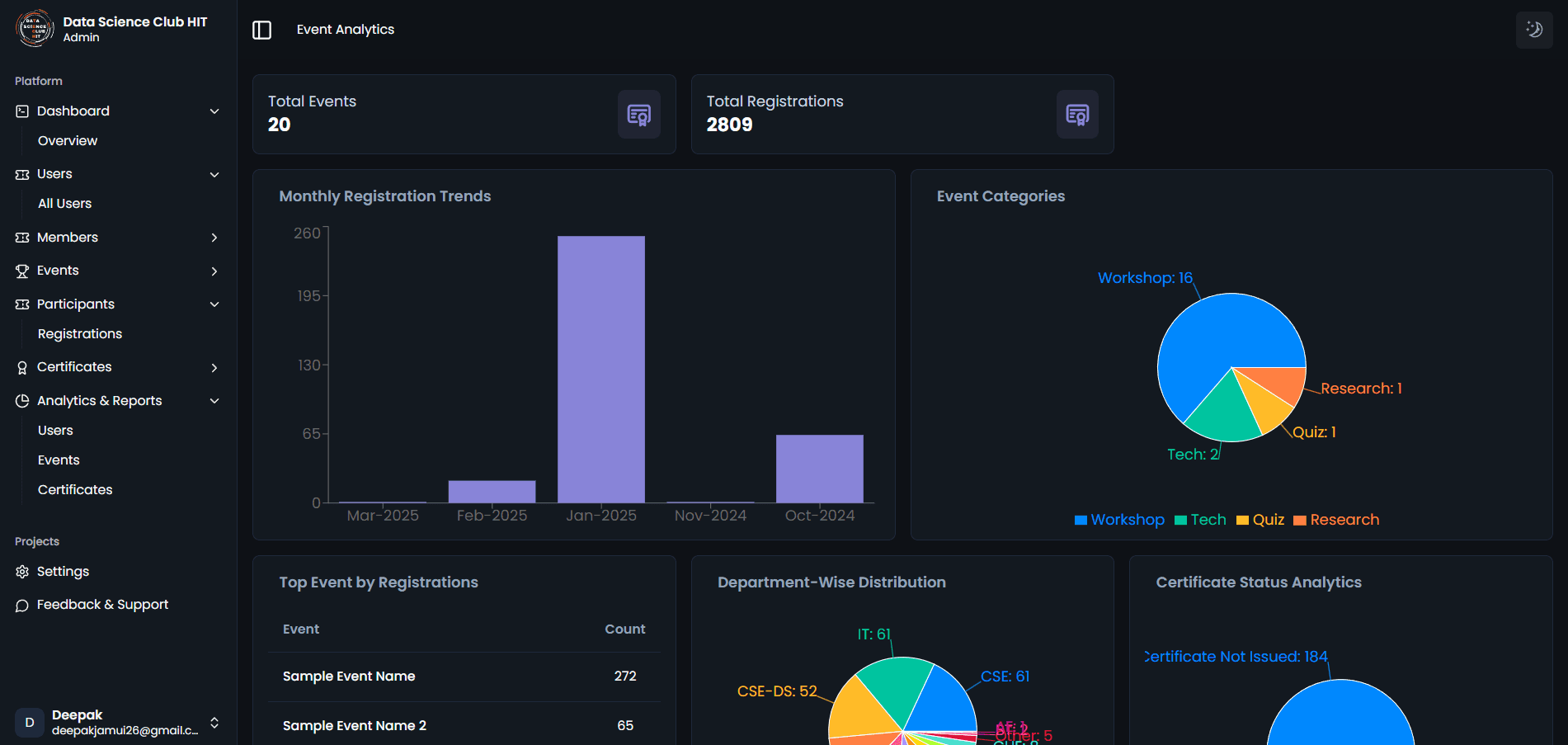Open the Overview page link
The width and height of the screenshot is (1568, 745).
point(68,140)
